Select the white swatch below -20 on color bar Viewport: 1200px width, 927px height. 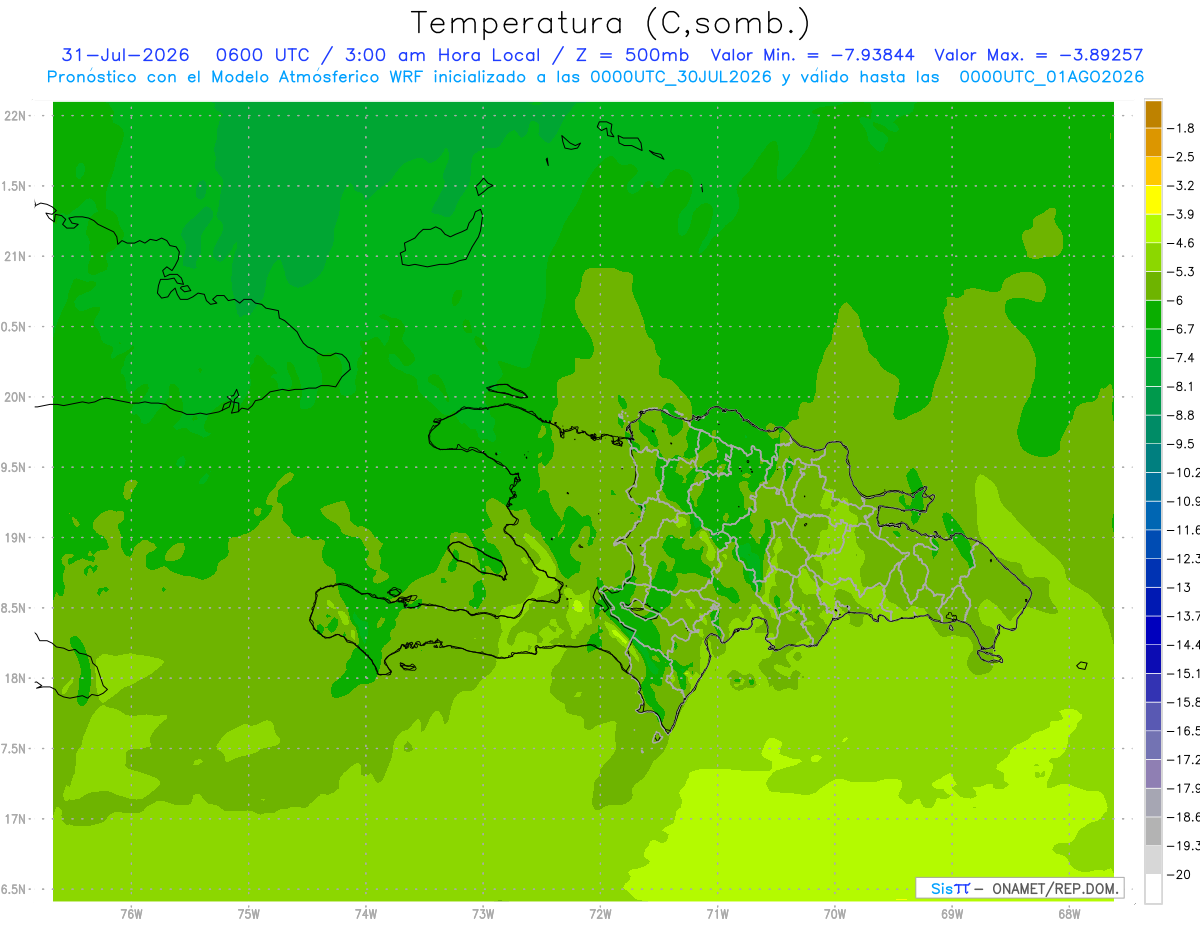coord(1153,888)
